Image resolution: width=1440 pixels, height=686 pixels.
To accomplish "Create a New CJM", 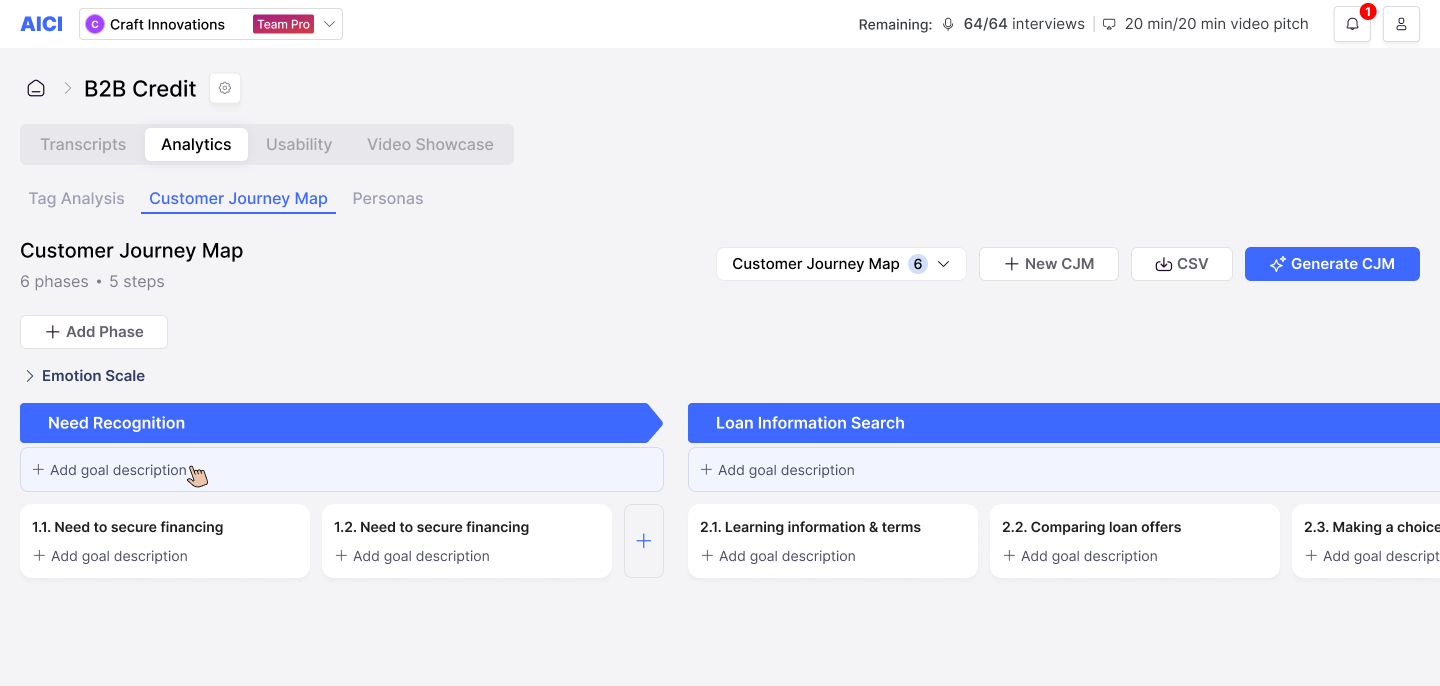I will [x=1049, y=264].
